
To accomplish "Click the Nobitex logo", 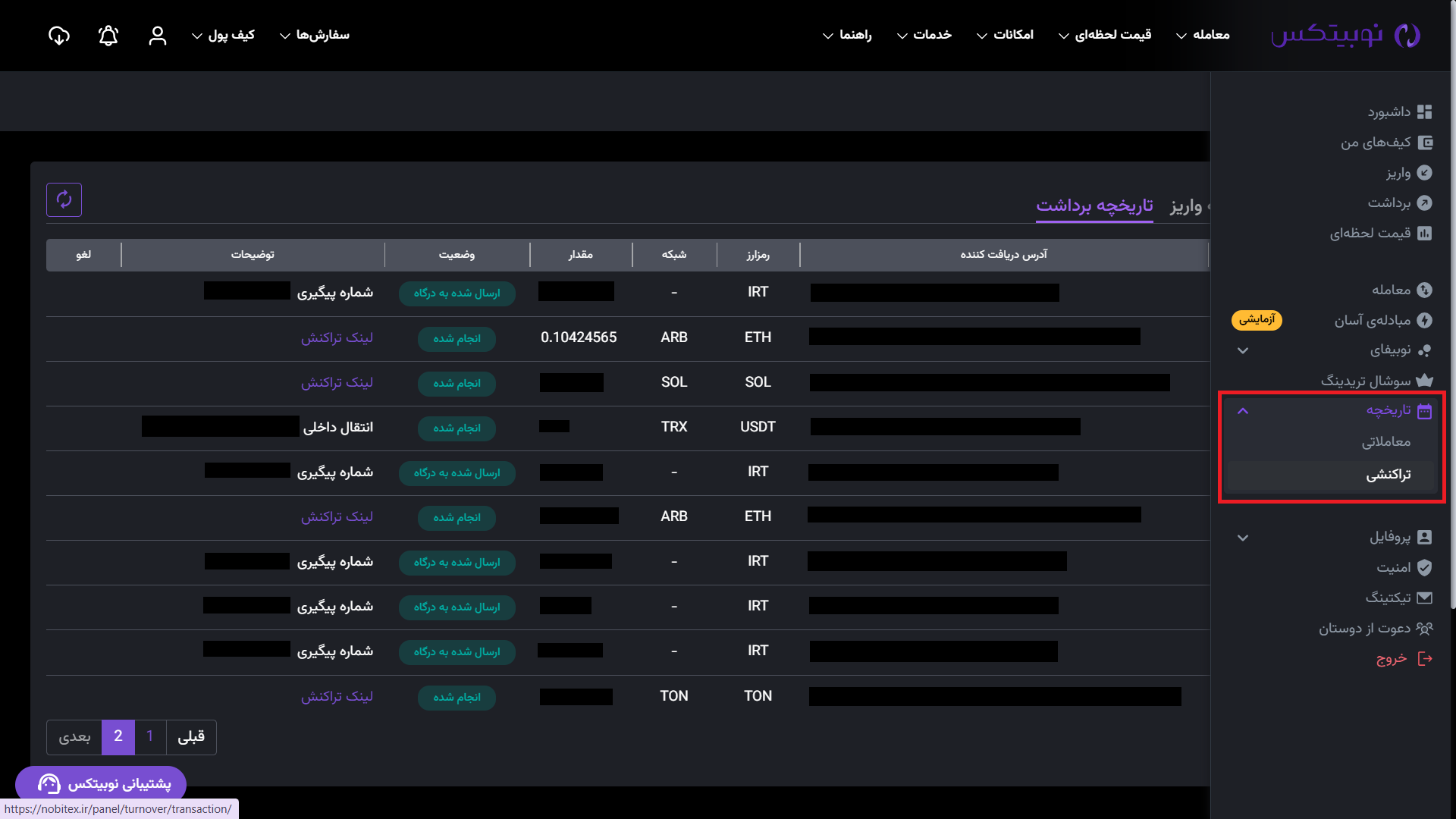I will (x=1345, y=35).
